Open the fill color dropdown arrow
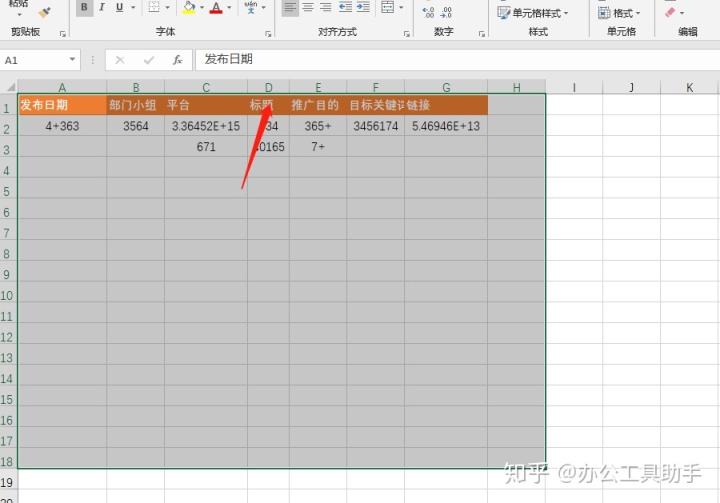 tap(202, 7)
